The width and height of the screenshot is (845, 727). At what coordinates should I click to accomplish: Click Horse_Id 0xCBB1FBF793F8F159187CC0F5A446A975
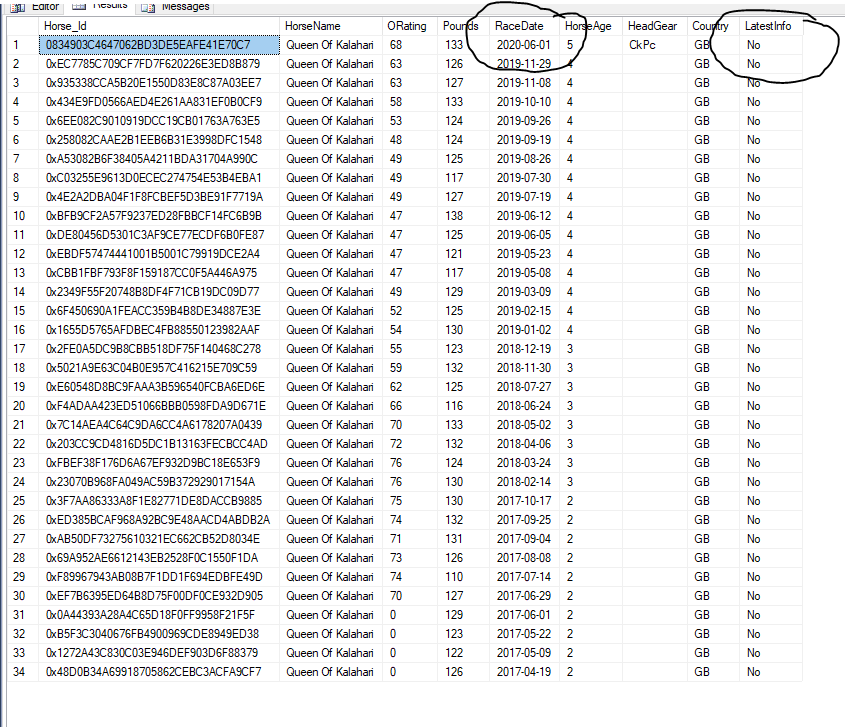(159, 273)
